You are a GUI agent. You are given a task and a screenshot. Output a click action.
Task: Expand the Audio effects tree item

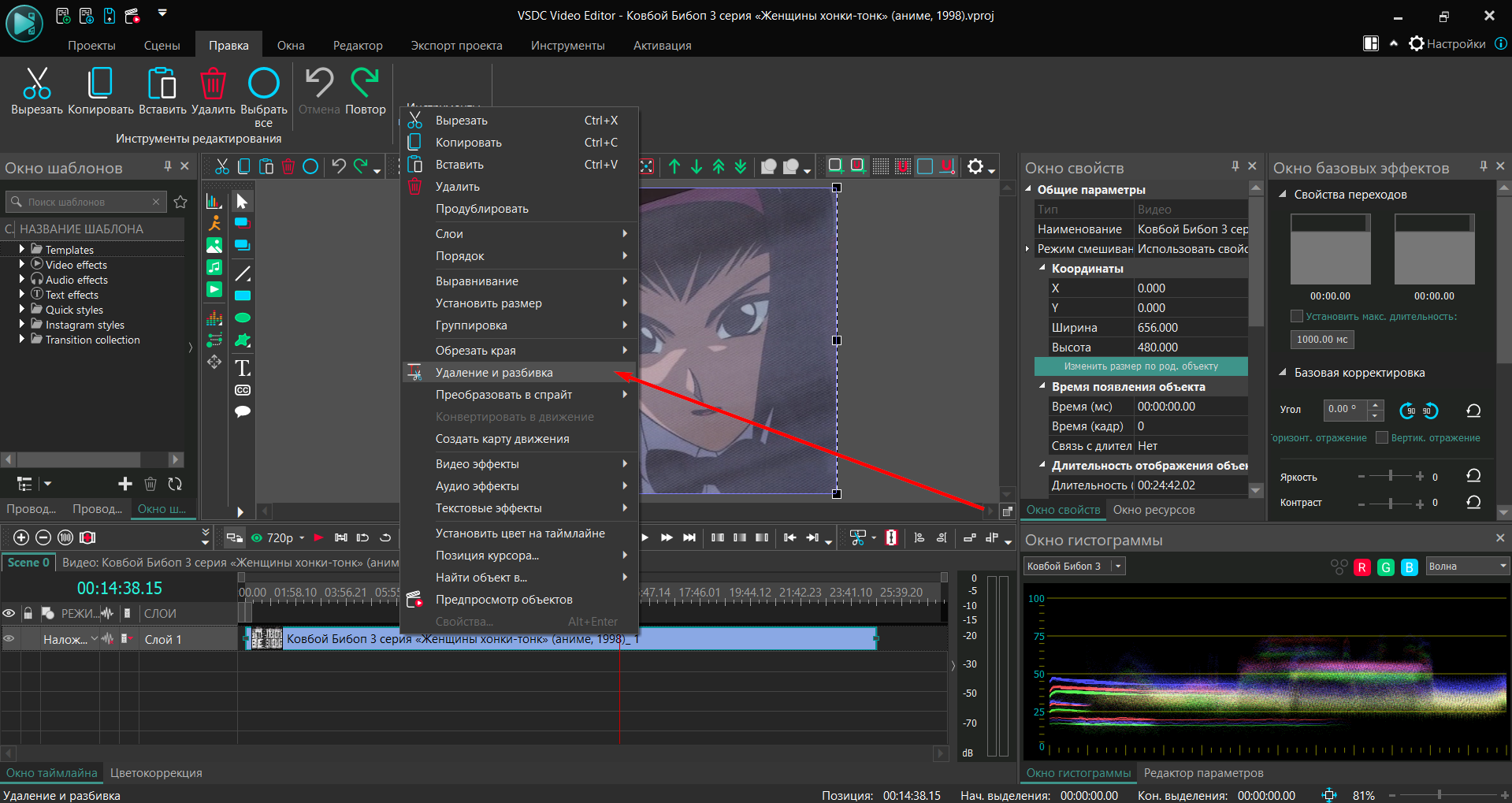(22, 279)
